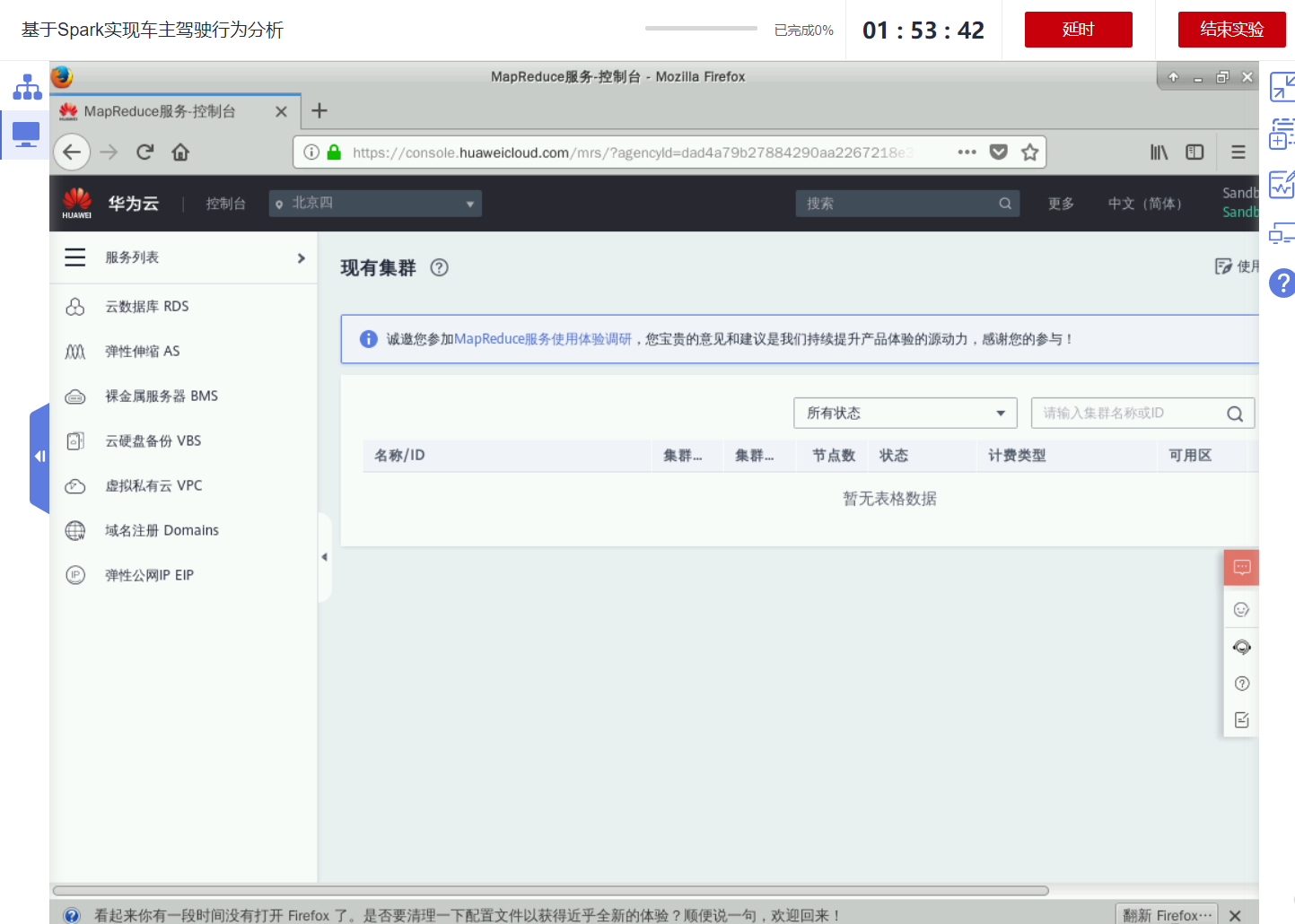Open the MapReduce服务使用体验调研 survey link
The image size is (1295, 924).
(x=543, y=339)
